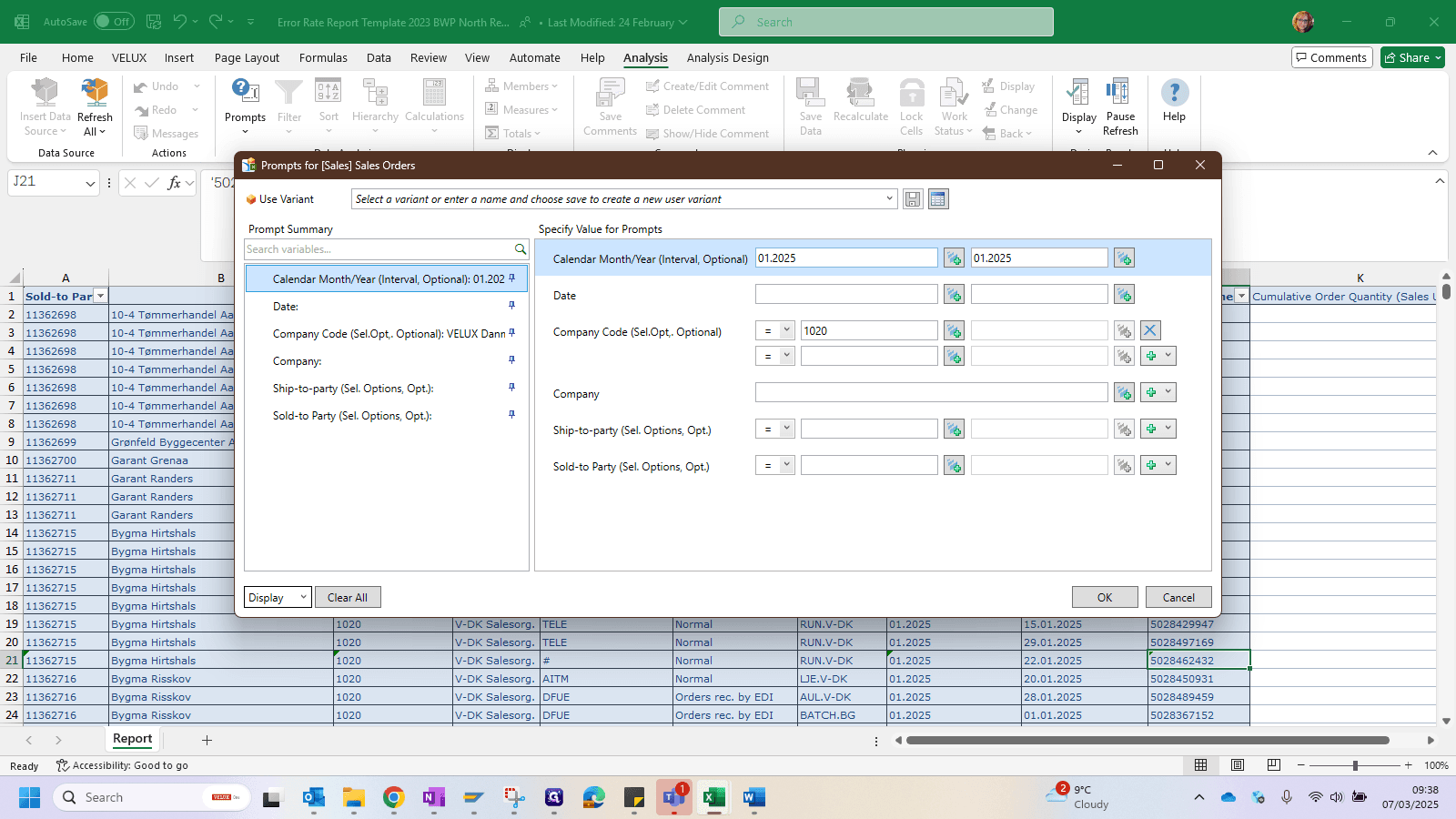
Task: Open the Formulas ribbon tab
Action: 323,57
